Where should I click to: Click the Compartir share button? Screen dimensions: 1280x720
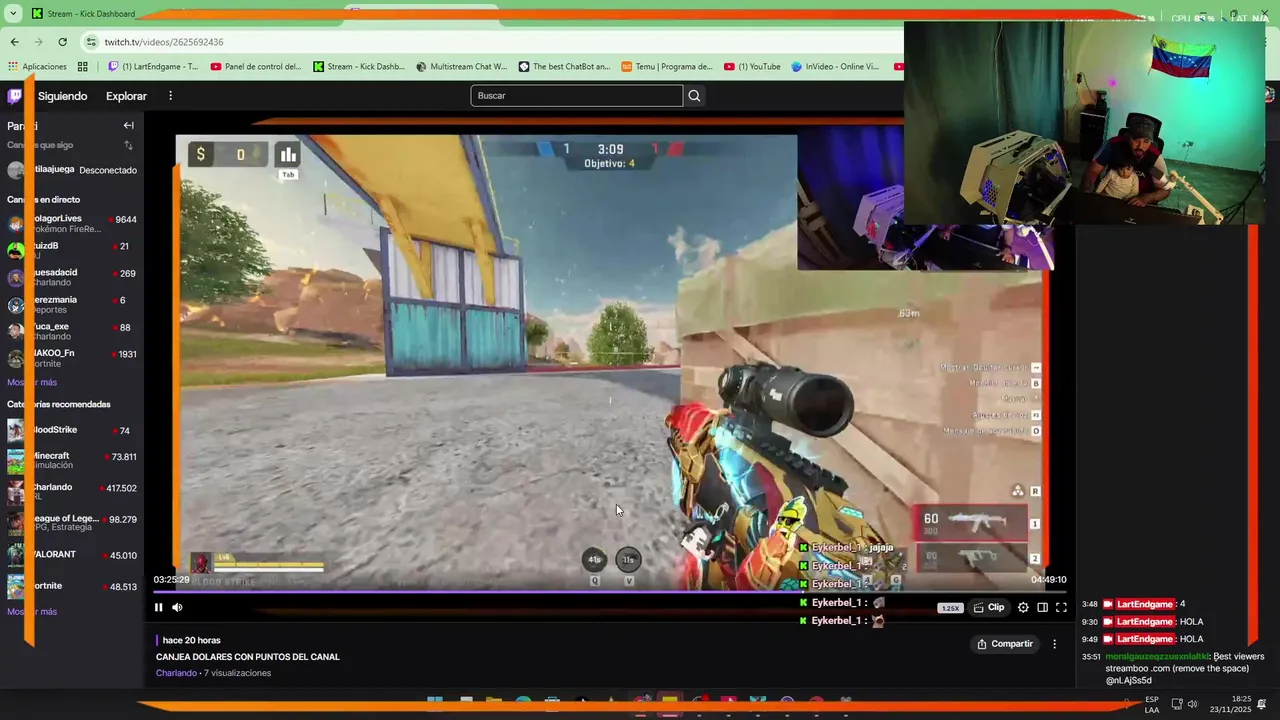(x=1005, y=644)
